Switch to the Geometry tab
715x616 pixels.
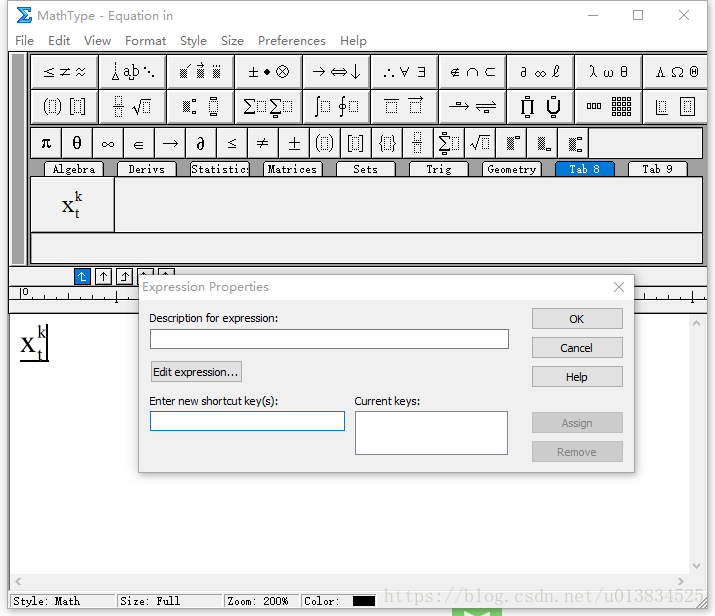pos(512,169)
